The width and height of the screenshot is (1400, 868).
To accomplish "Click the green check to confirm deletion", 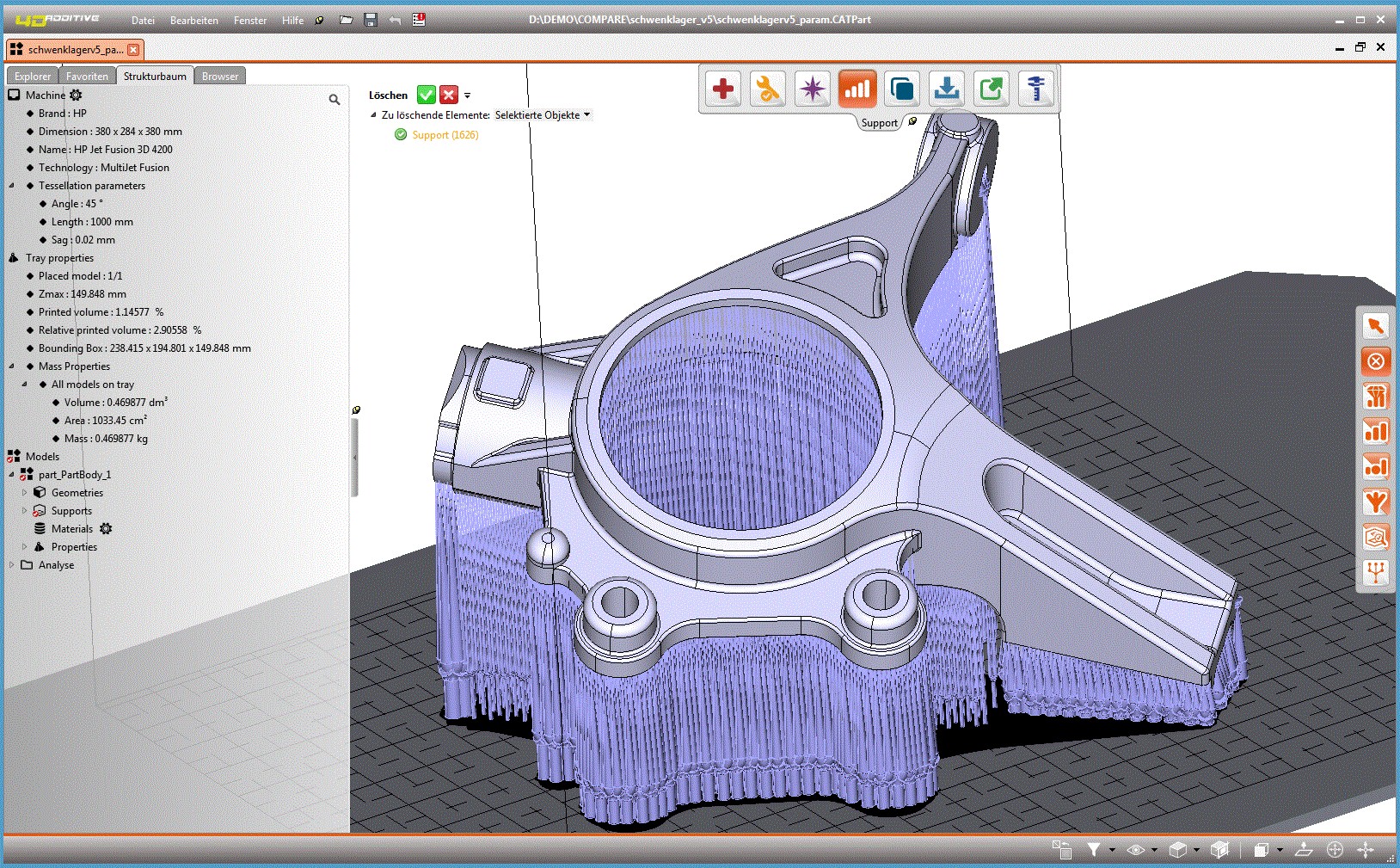I will [x=427, y=95].
